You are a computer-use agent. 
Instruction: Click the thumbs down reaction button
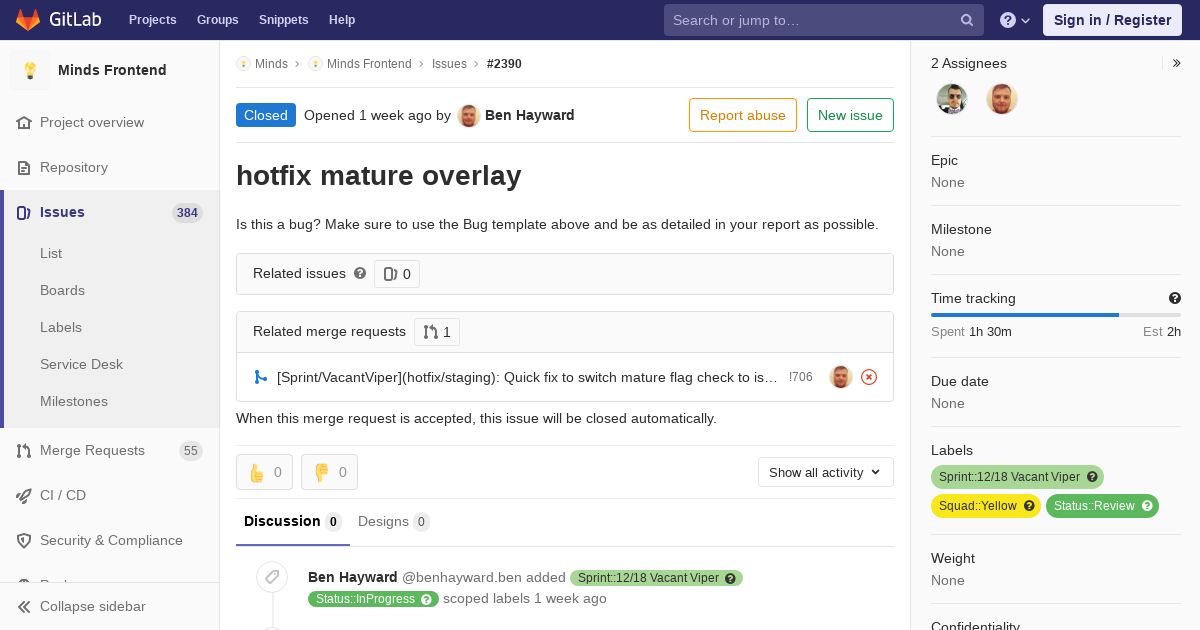pyautogui.click(x=329, y=472)
